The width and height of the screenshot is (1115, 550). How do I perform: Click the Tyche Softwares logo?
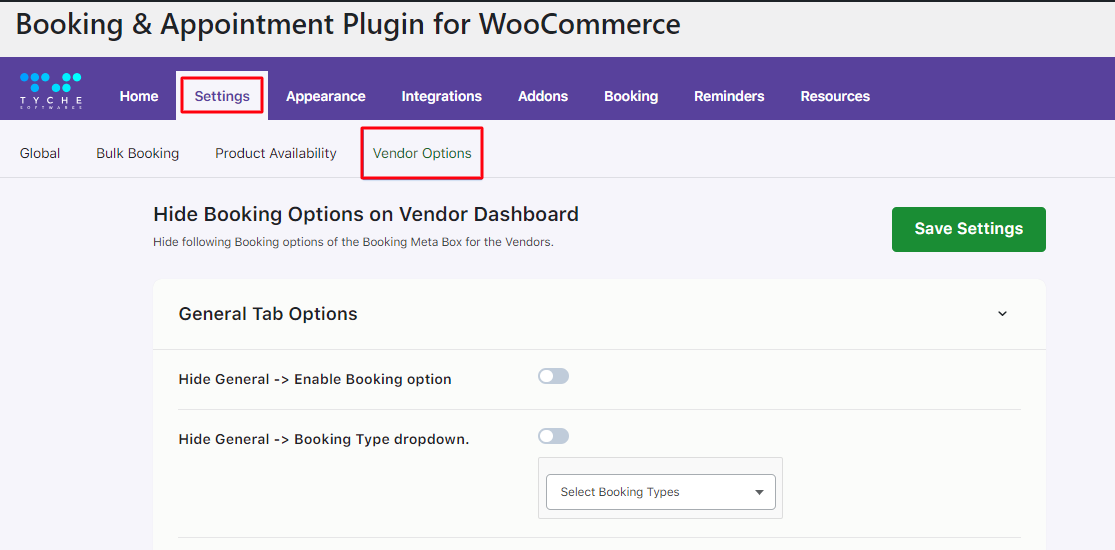click(x=51, y=90)
